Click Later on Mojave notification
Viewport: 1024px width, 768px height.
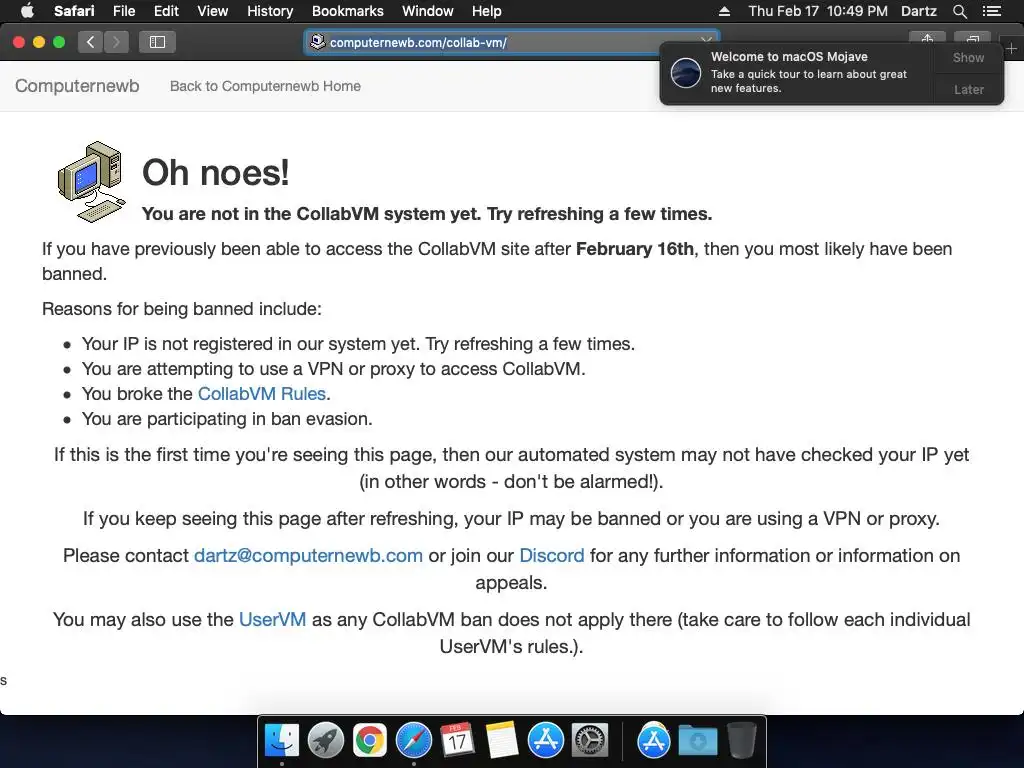click(968, 89)
